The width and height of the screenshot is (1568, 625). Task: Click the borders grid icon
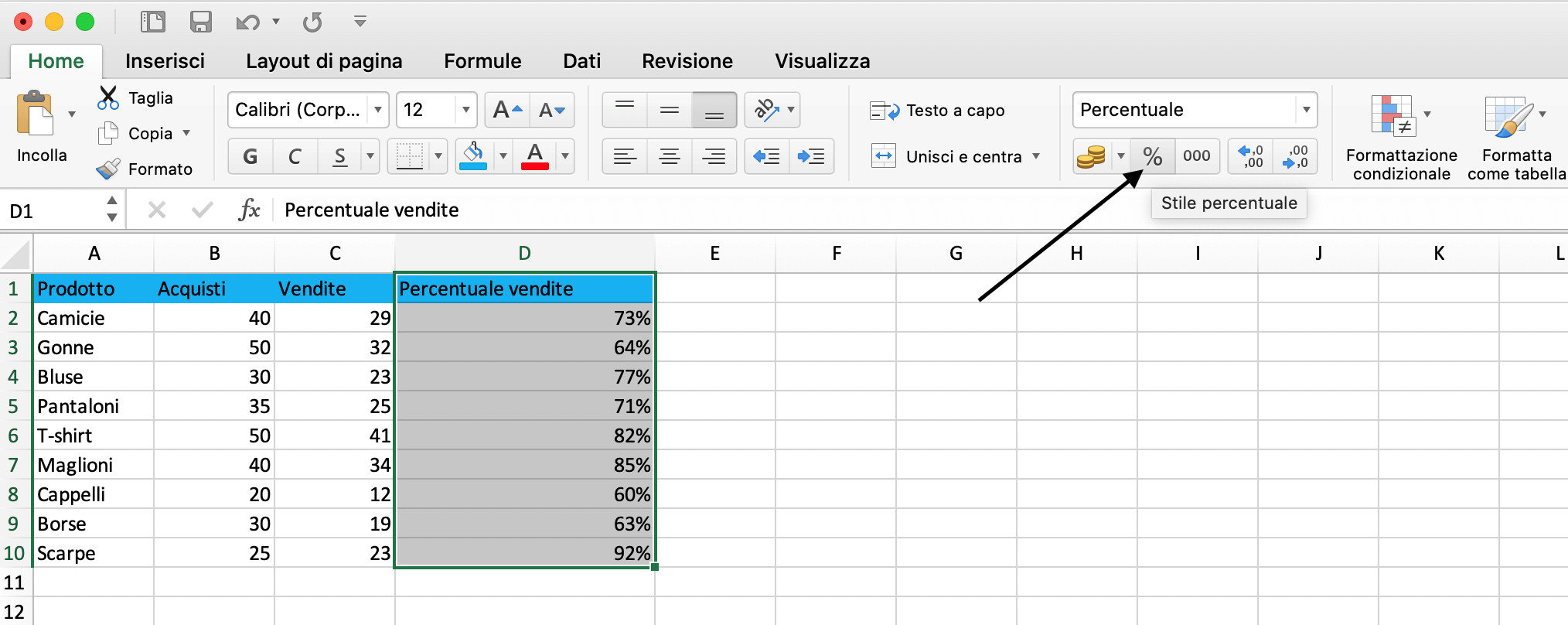point(410,156)
